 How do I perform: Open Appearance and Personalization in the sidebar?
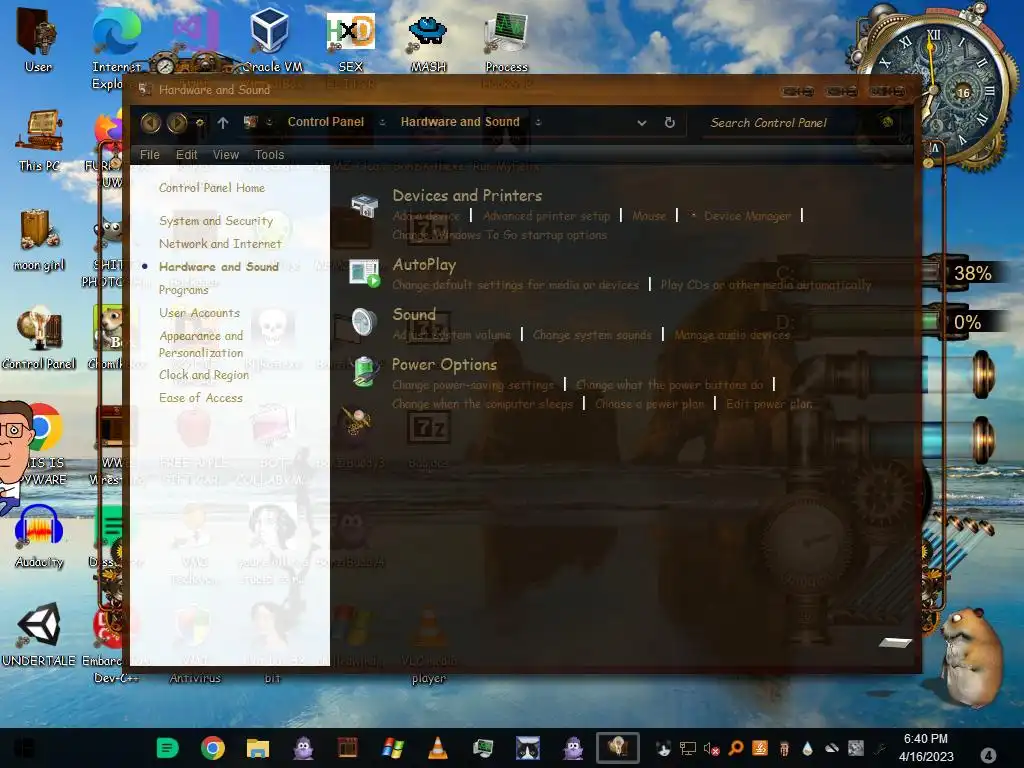pos(201,344)
